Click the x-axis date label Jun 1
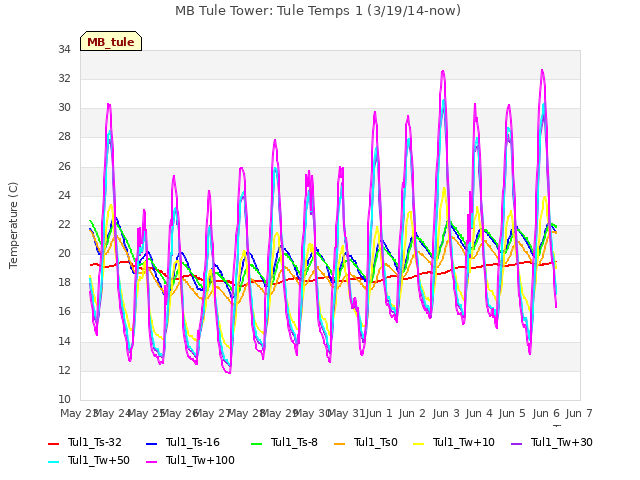The image size is (640, 480). (x=378, y=413)
